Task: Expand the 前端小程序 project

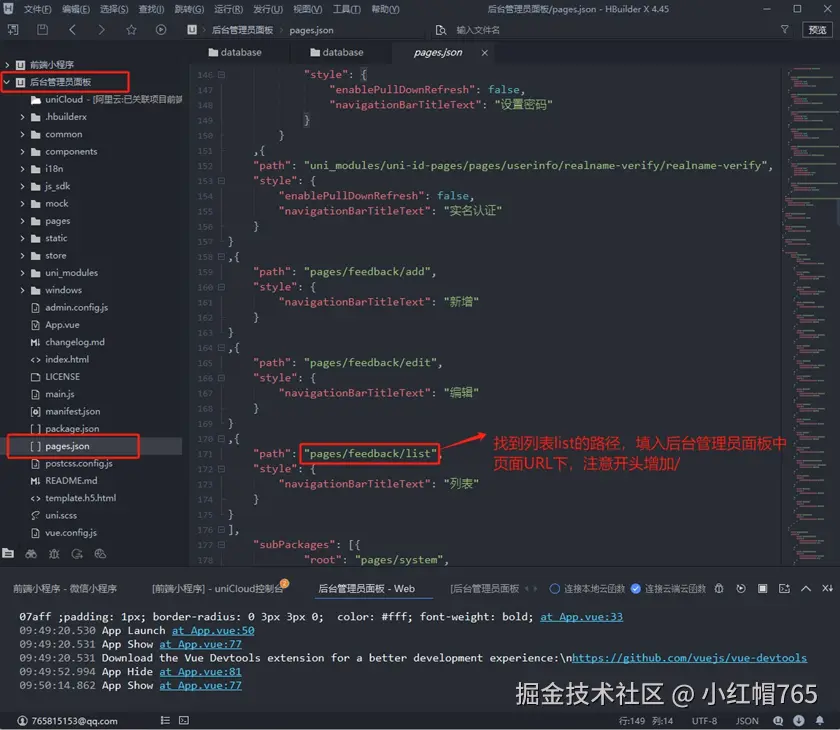Action: pos(7,65)
